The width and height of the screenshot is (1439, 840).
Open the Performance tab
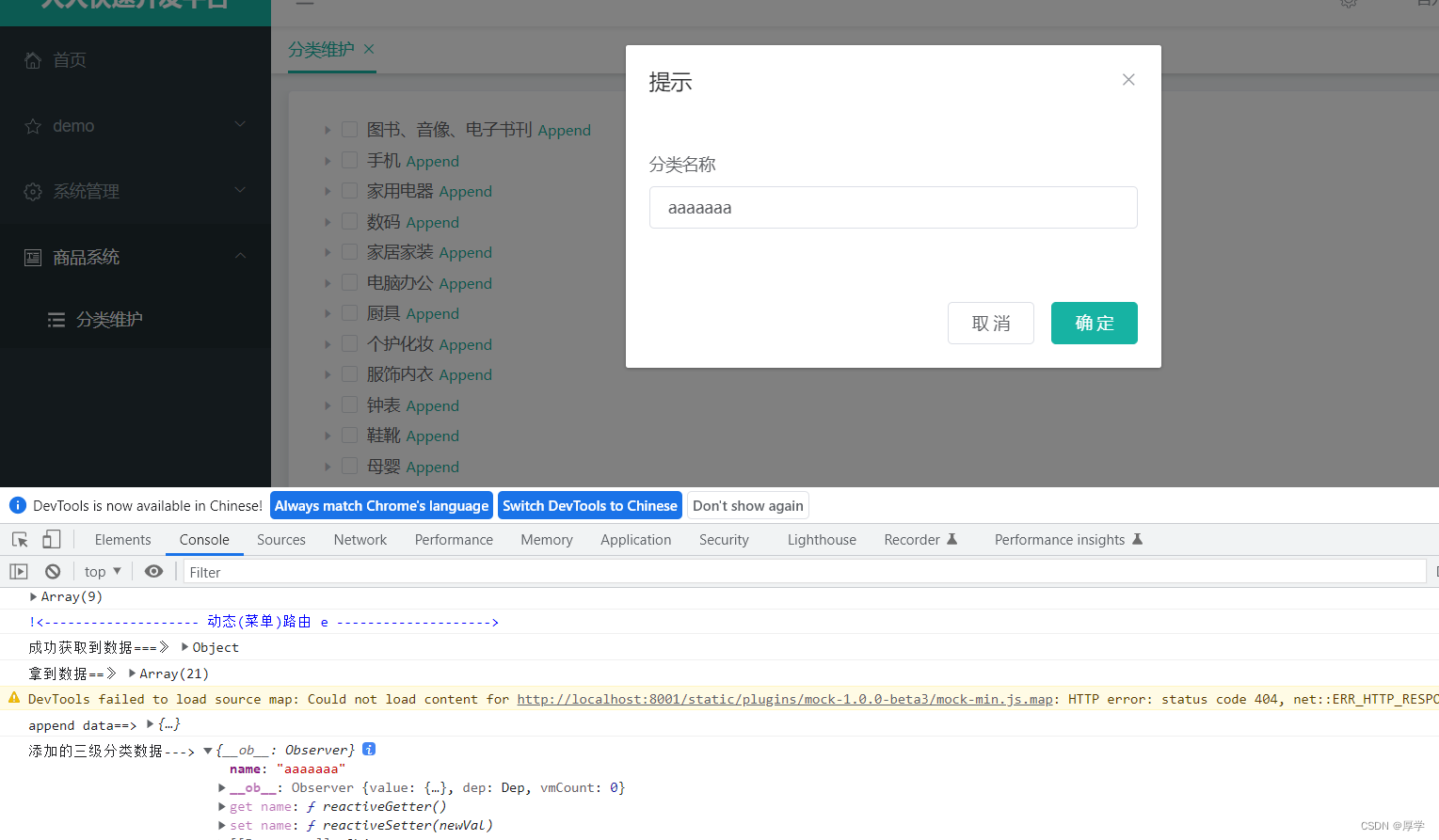click(x=454, y=539)
